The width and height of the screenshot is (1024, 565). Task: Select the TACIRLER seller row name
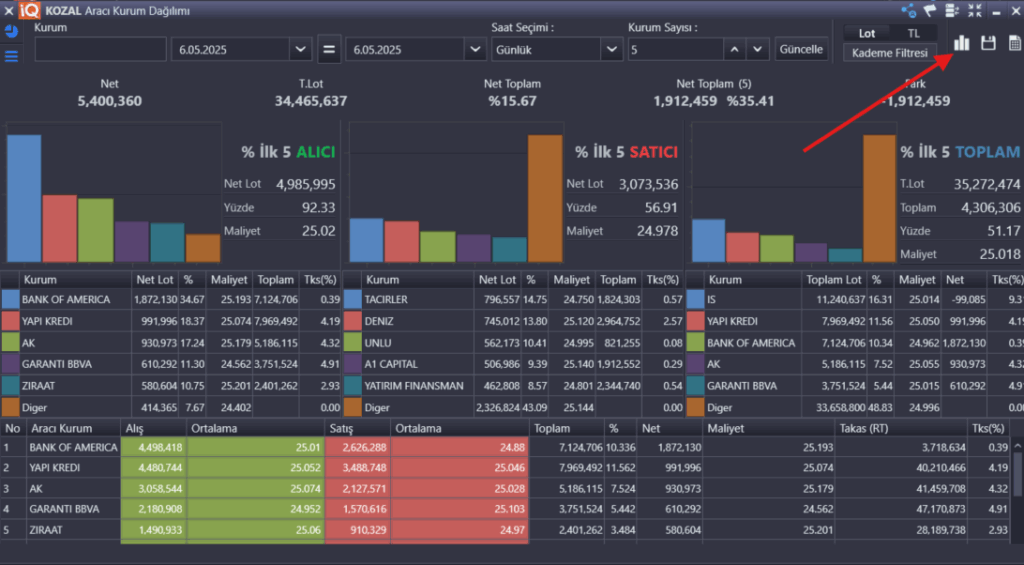coord(386,299)
